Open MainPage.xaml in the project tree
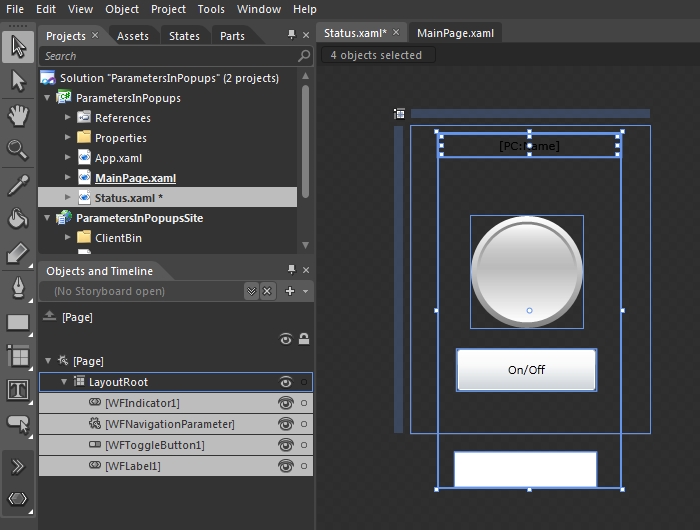 pyautogui.click(x=135, y=178)
